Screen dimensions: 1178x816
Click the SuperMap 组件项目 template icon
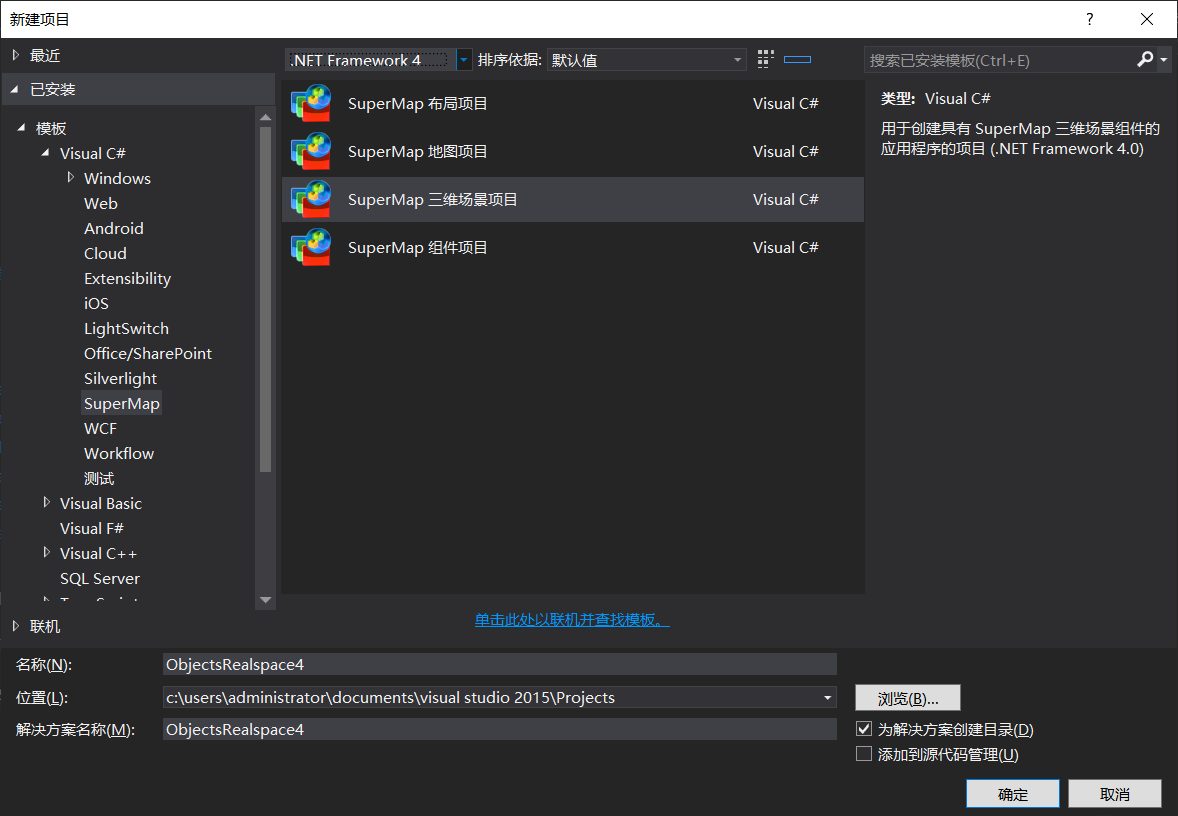[311, 247]
